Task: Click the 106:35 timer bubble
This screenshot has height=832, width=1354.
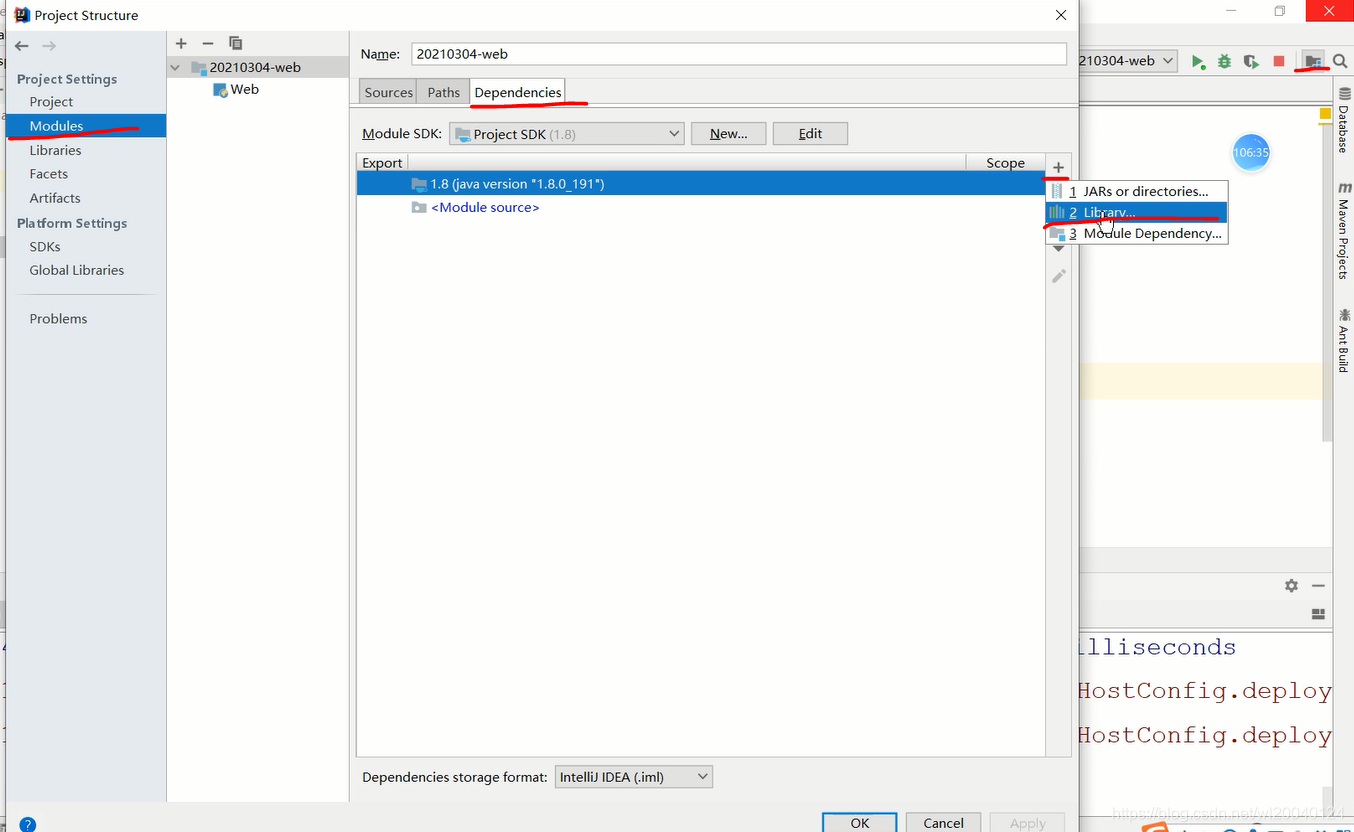Action: pos(1250,153)
